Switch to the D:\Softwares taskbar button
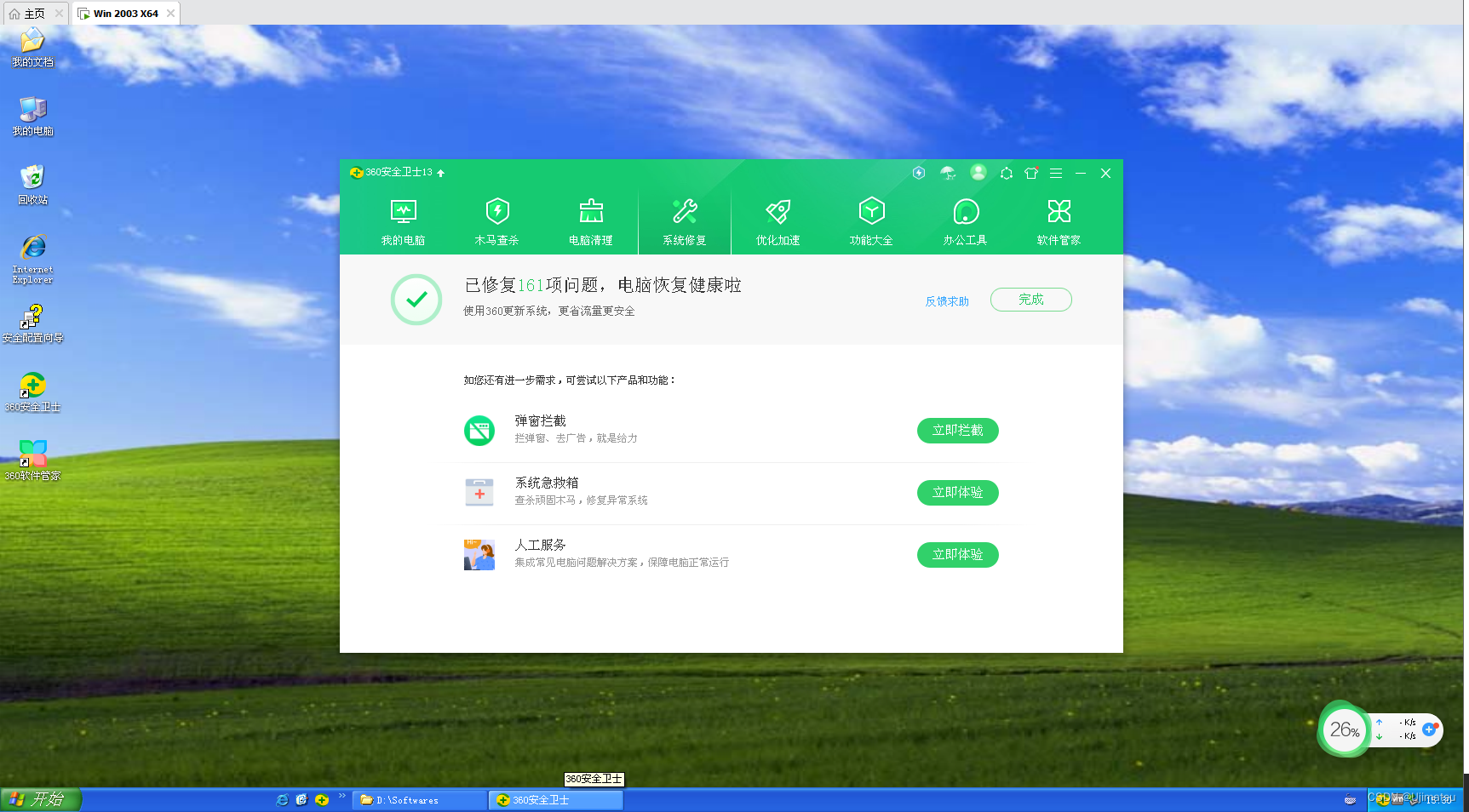Screen dimensions: 1469x812 click(x=419, y=800)
